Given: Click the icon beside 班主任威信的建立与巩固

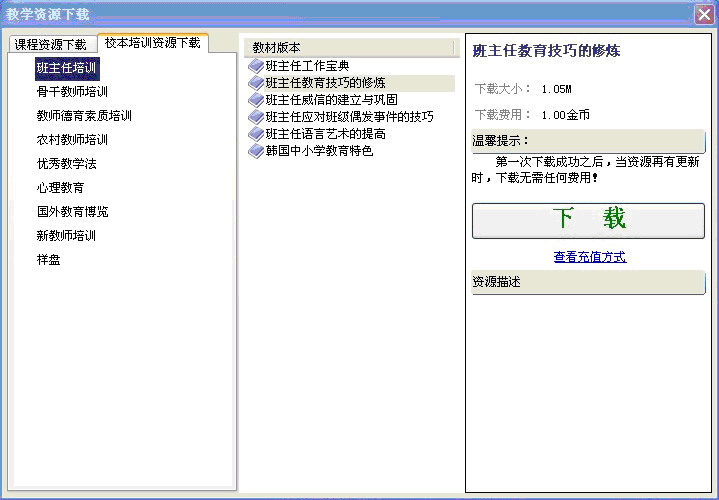Looking at the screenshot, I should 256,100.
